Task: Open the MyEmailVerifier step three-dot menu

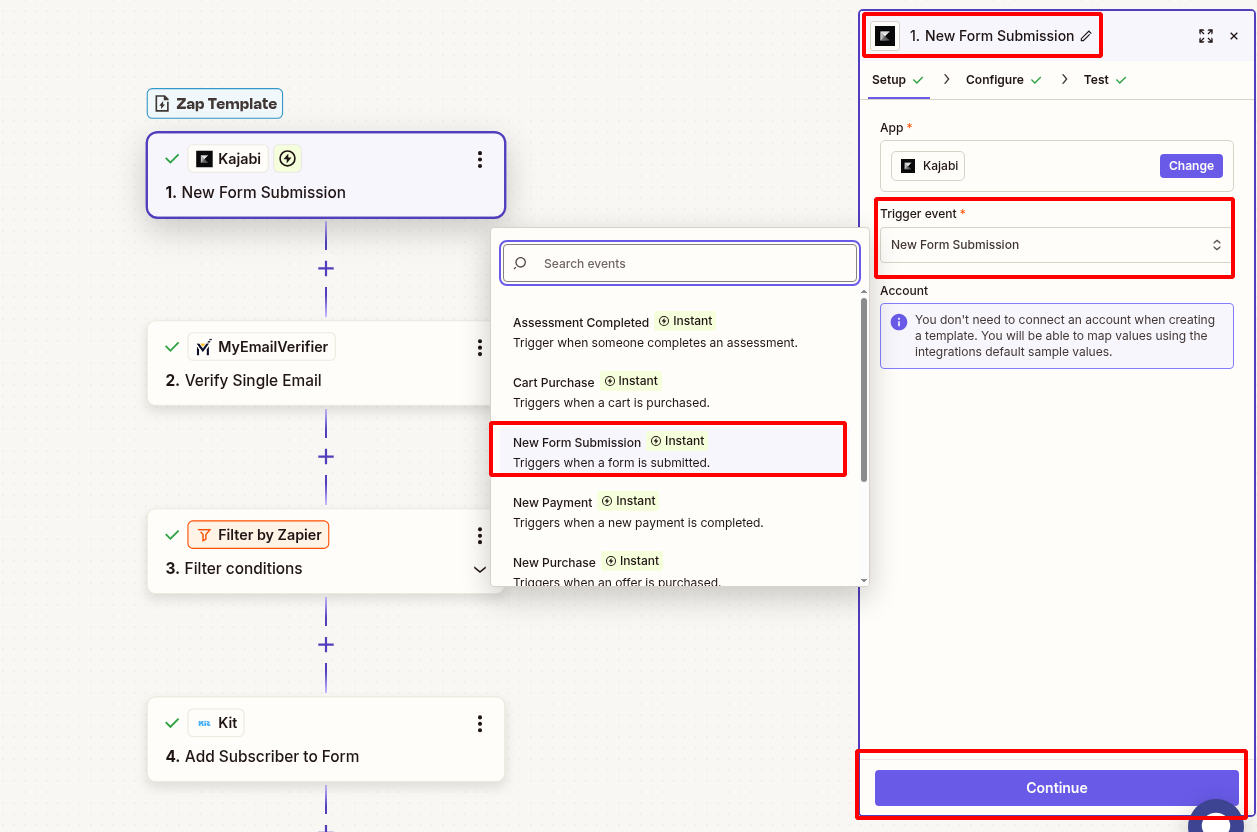Action: point(480,347)
